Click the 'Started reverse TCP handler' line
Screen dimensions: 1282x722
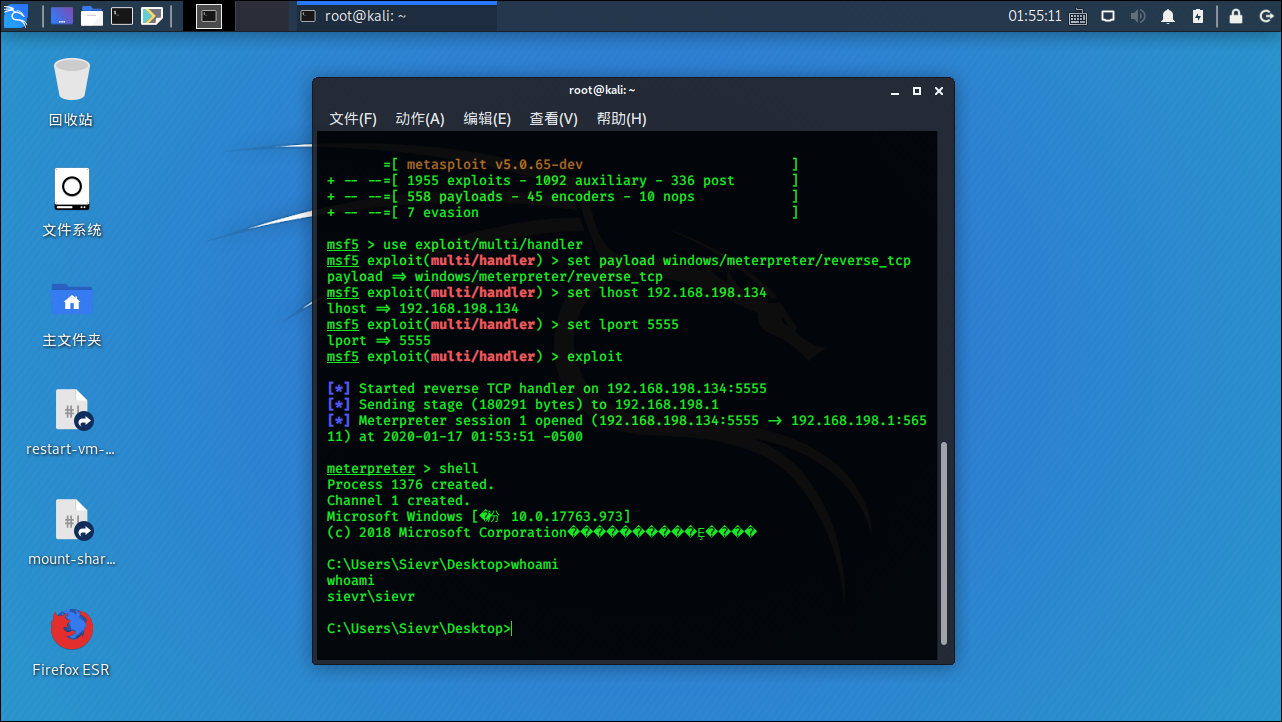tap(547, 389)
